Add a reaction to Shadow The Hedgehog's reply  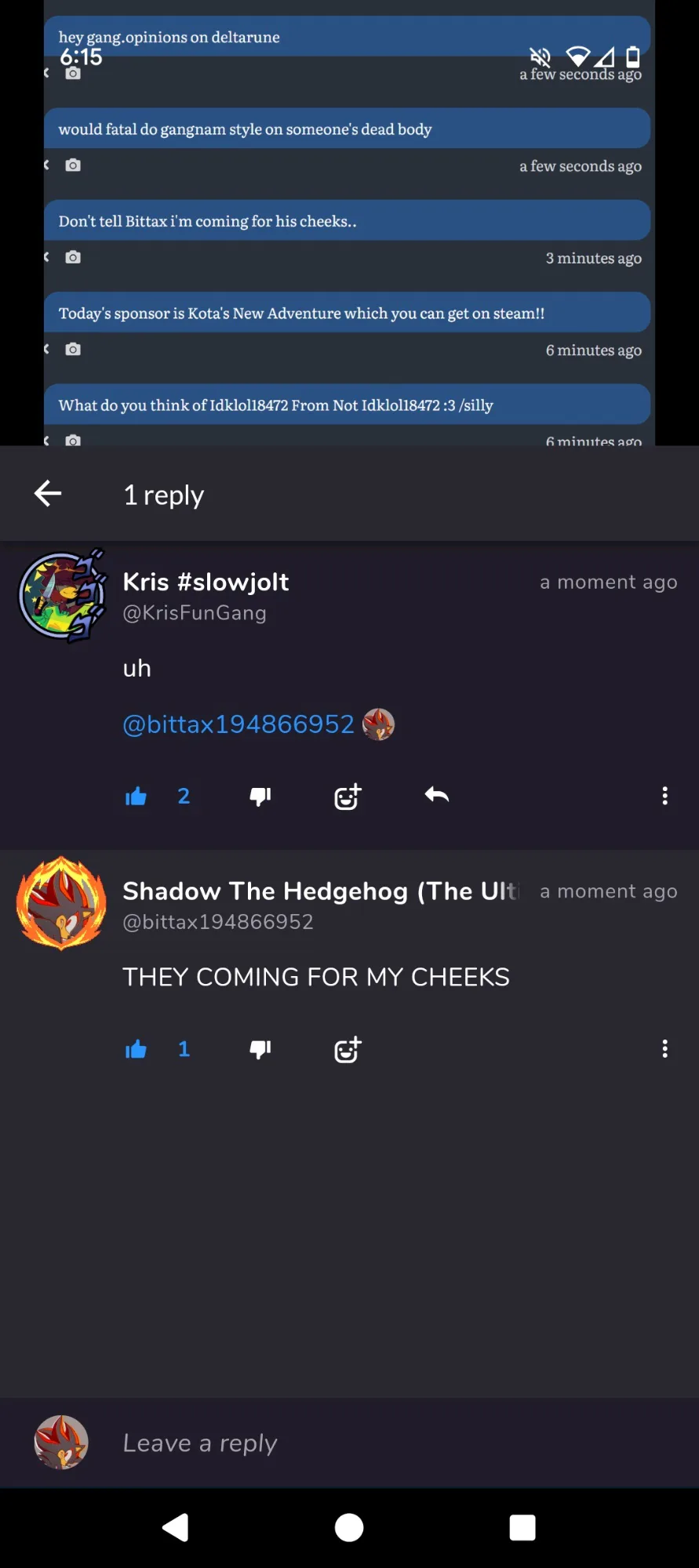coord(348,1049)
